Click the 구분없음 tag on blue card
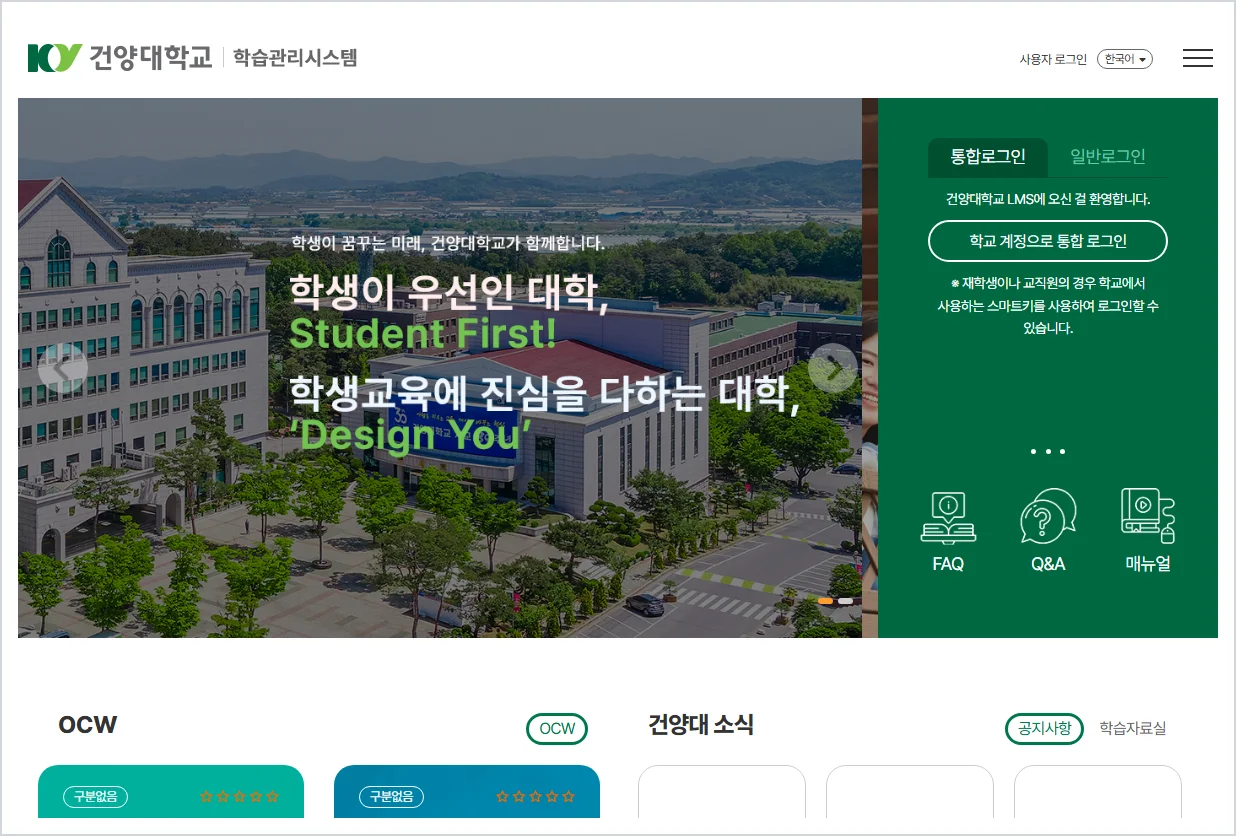The image size is (1236, 836). click(x=392, y=797)
